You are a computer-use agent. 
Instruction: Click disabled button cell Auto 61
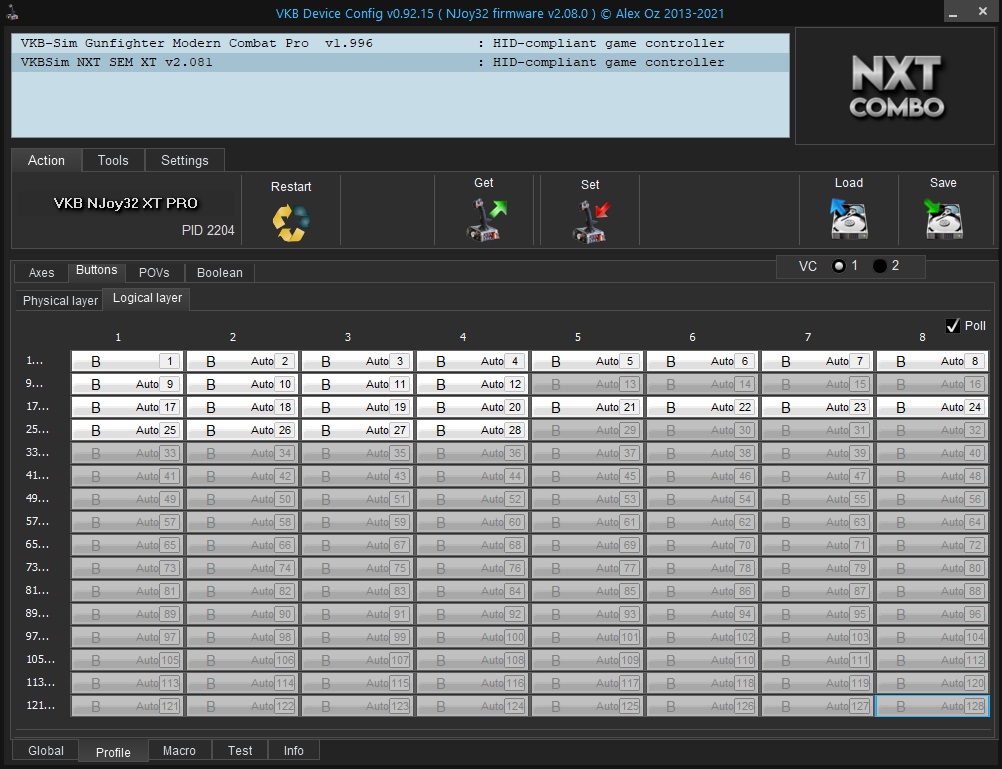pyautogui.click(x=587, y=522)
